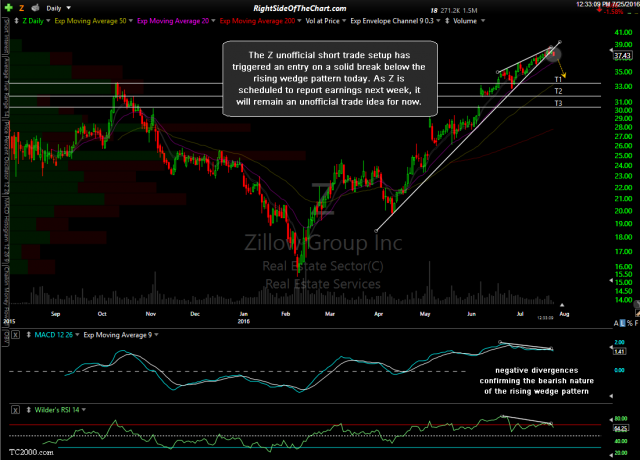Select the negative divergences annotation text
This screenshot has width=640, height=460.
click(536, 381)
